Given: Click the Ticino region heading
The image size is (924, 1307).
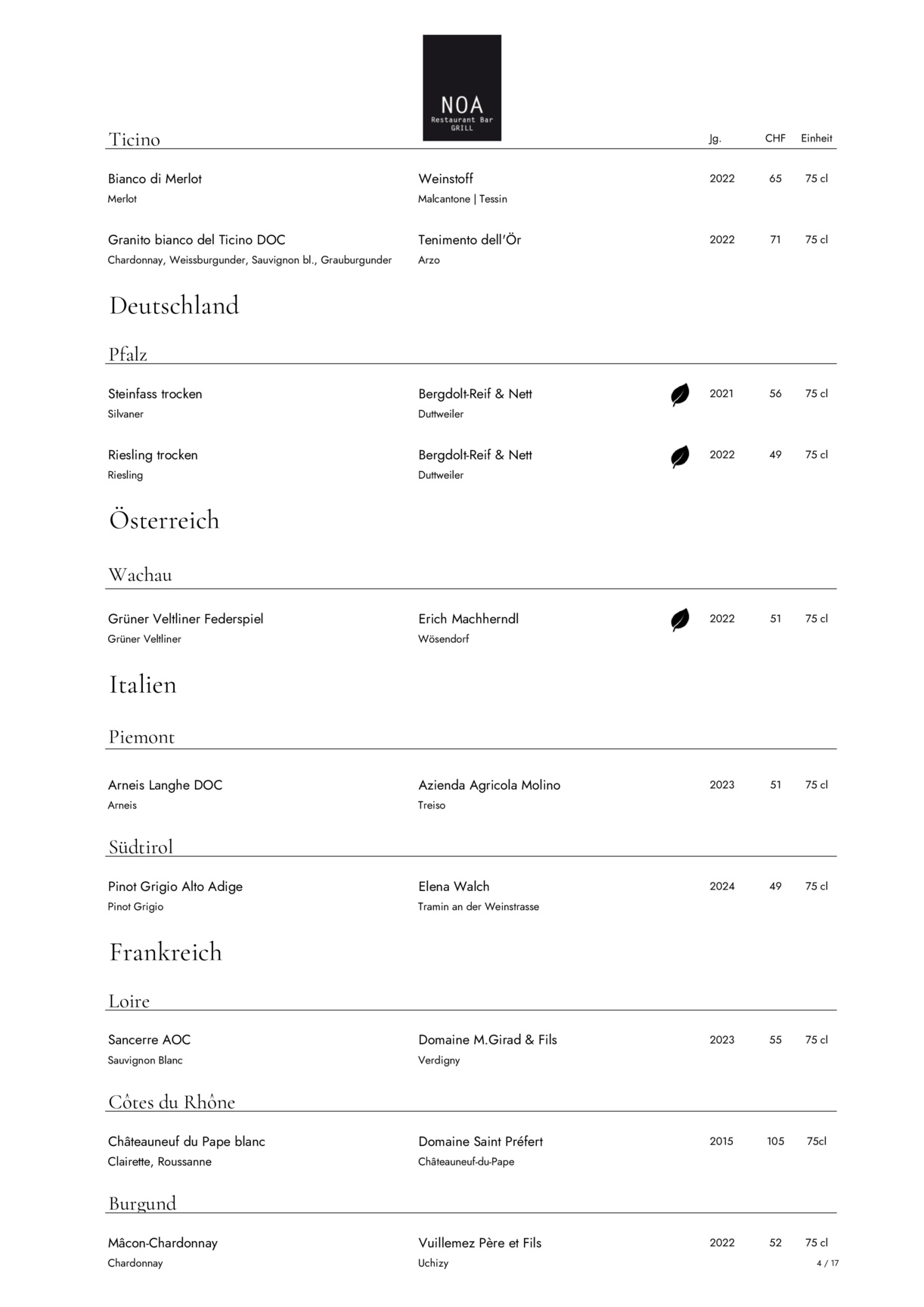Looking at the screenshot, I should [x=135, y=140].
